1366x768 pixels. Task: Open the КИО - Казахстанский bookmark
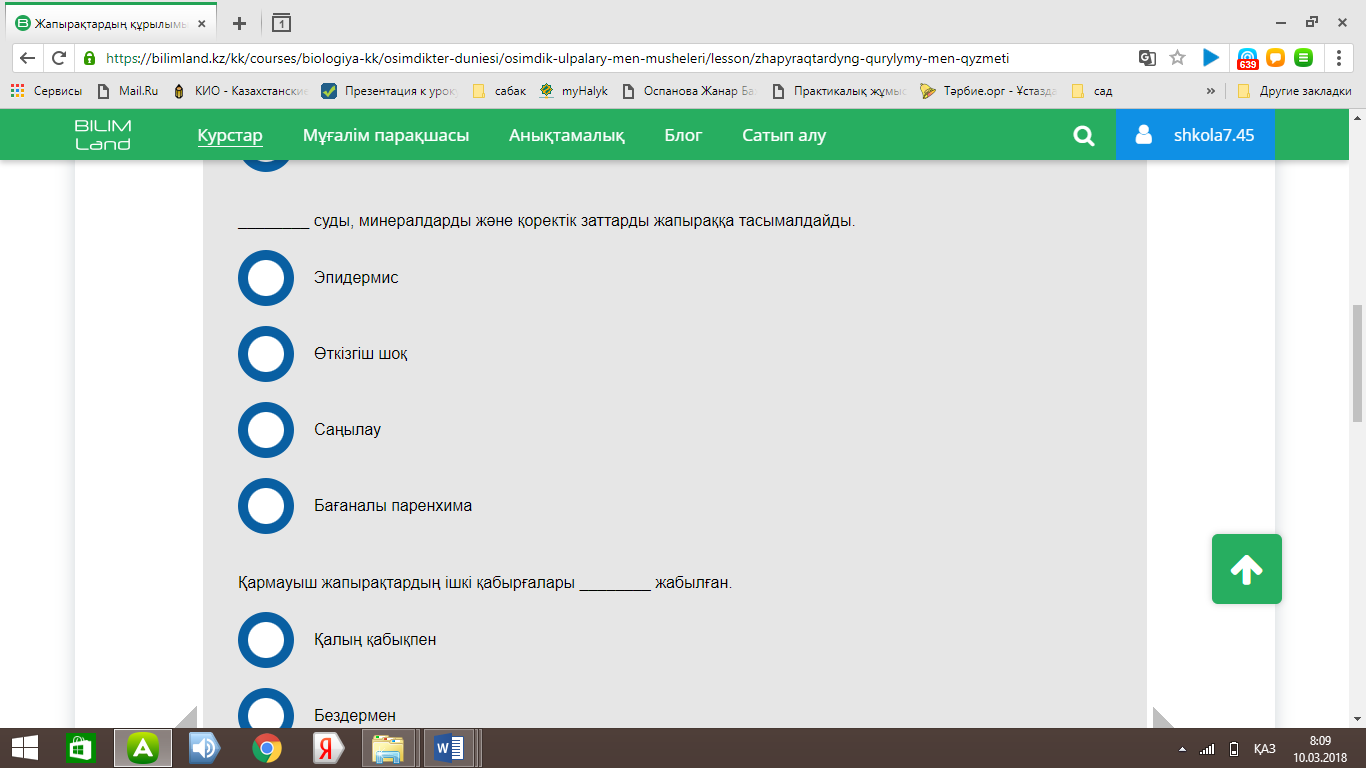point(240,91)
